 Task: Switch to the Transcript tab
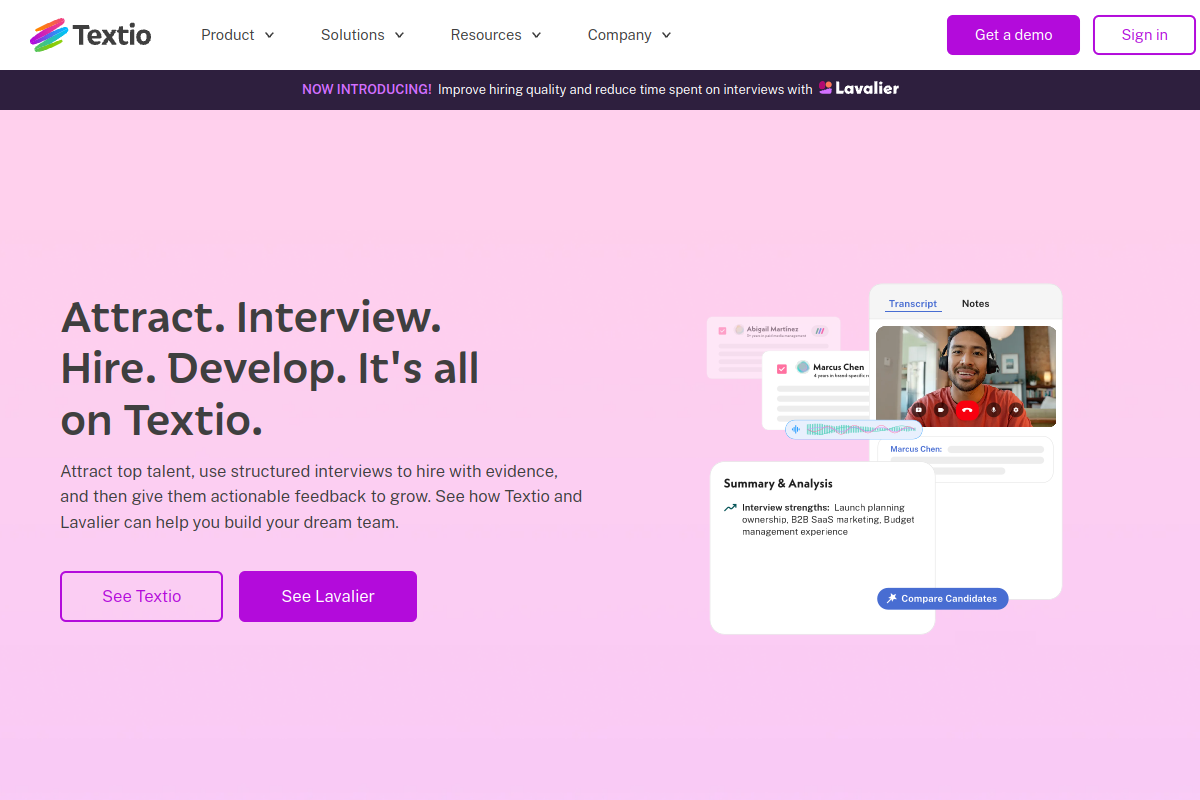click(x=913, y=304)
